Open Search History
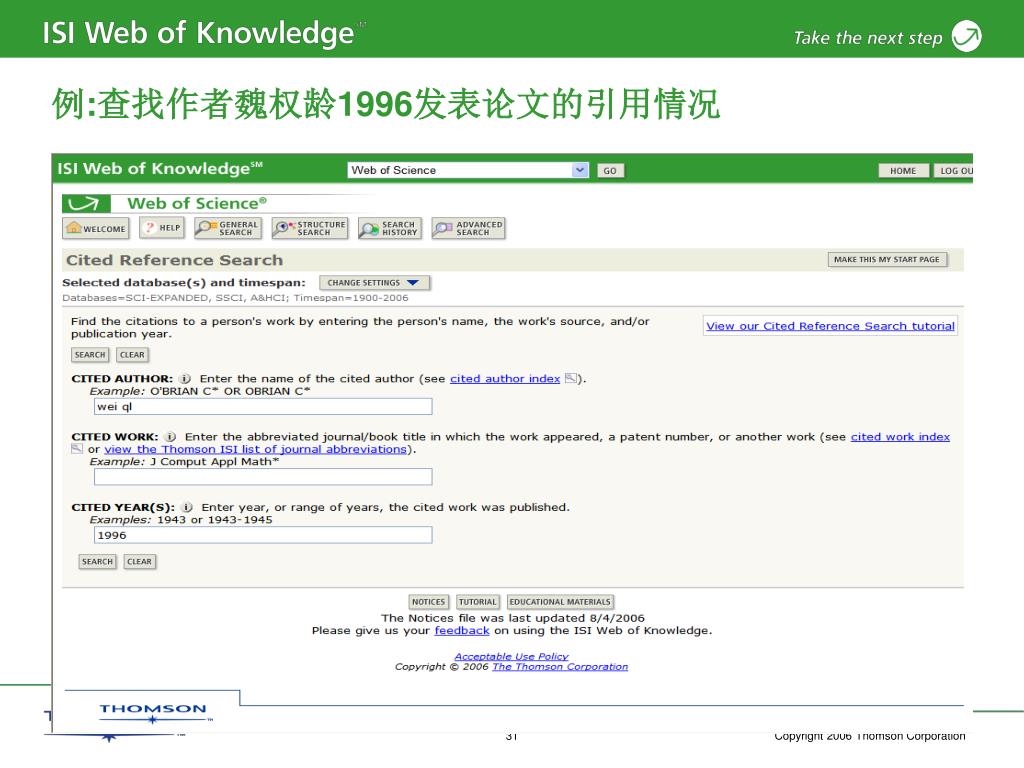This screenshot has width=1024, height=768. (x=390, y=228)
